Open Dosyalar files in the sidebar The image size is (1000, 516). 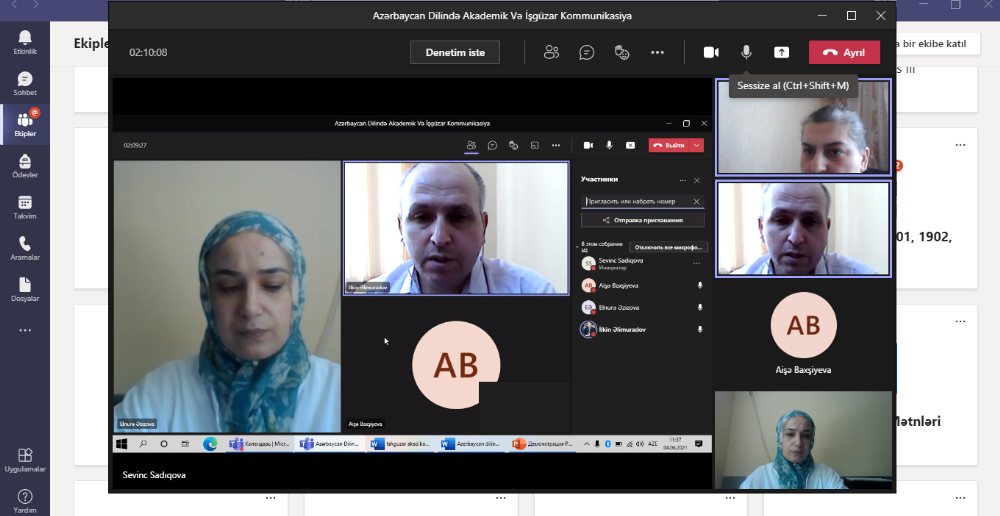(25, 290)
